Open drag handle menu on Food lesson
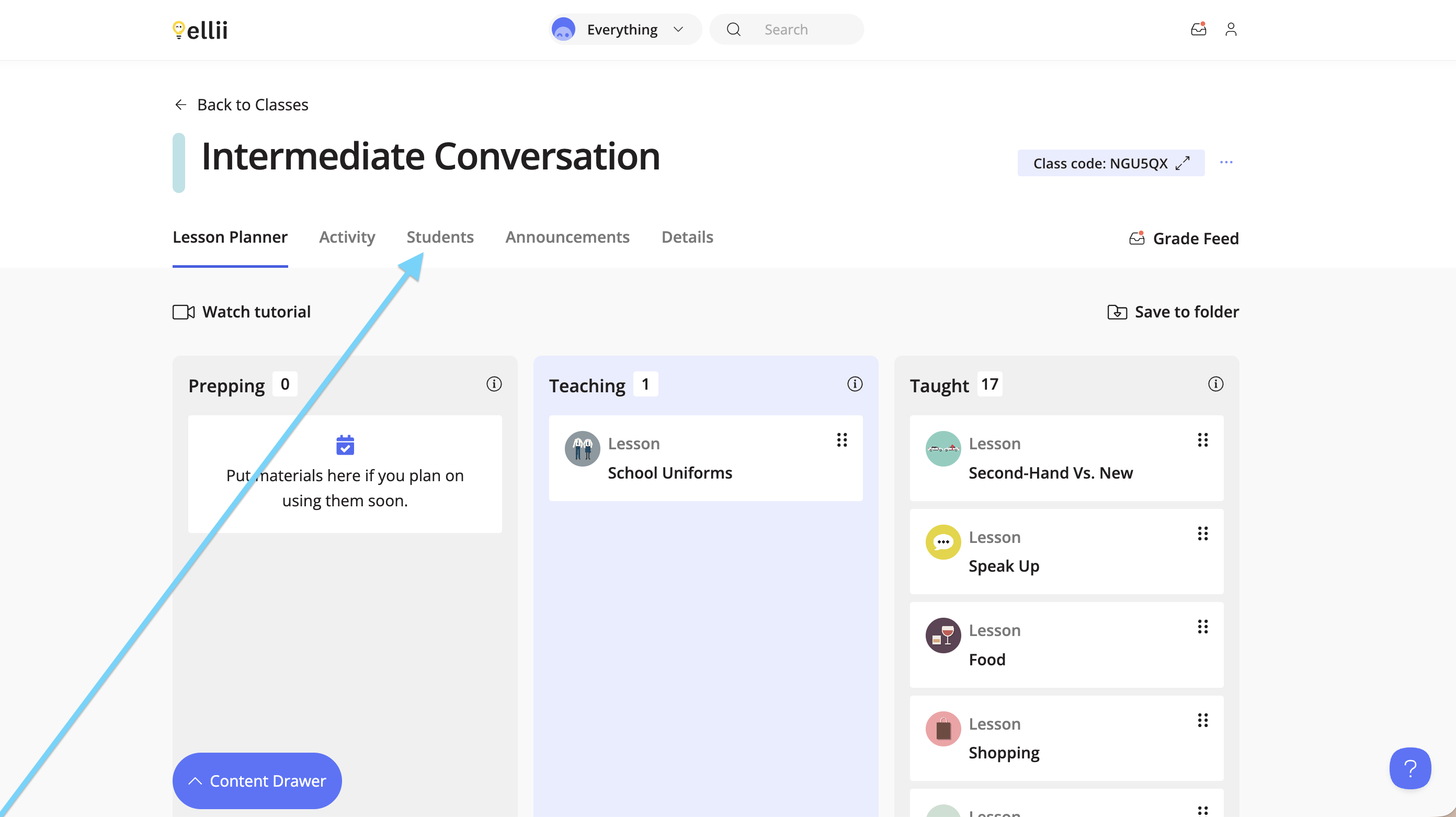 click(1202, 627)
